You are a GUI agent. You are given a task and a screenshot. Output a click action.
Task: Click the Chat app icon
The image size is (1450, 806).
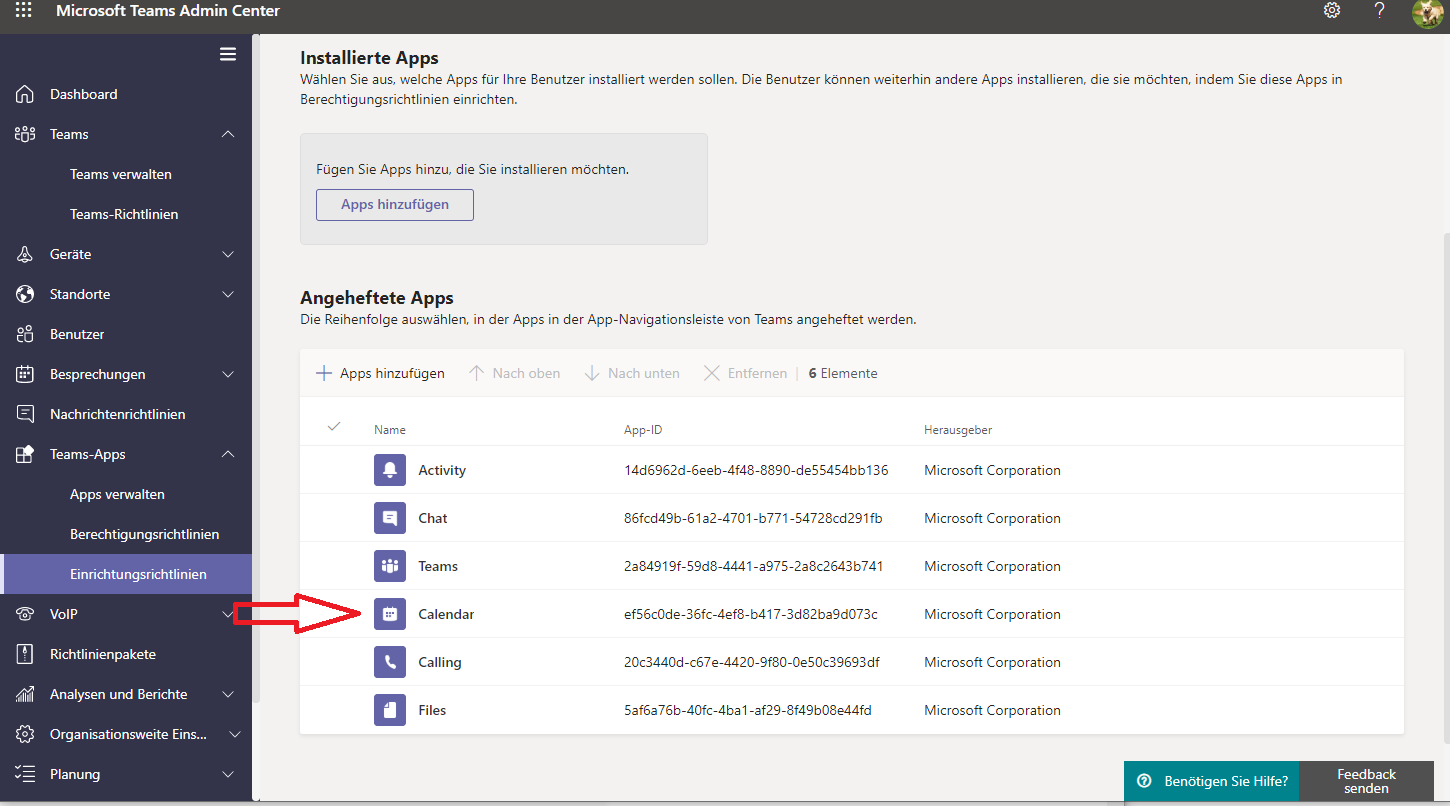pyautogui.click(x=390, y=518)
